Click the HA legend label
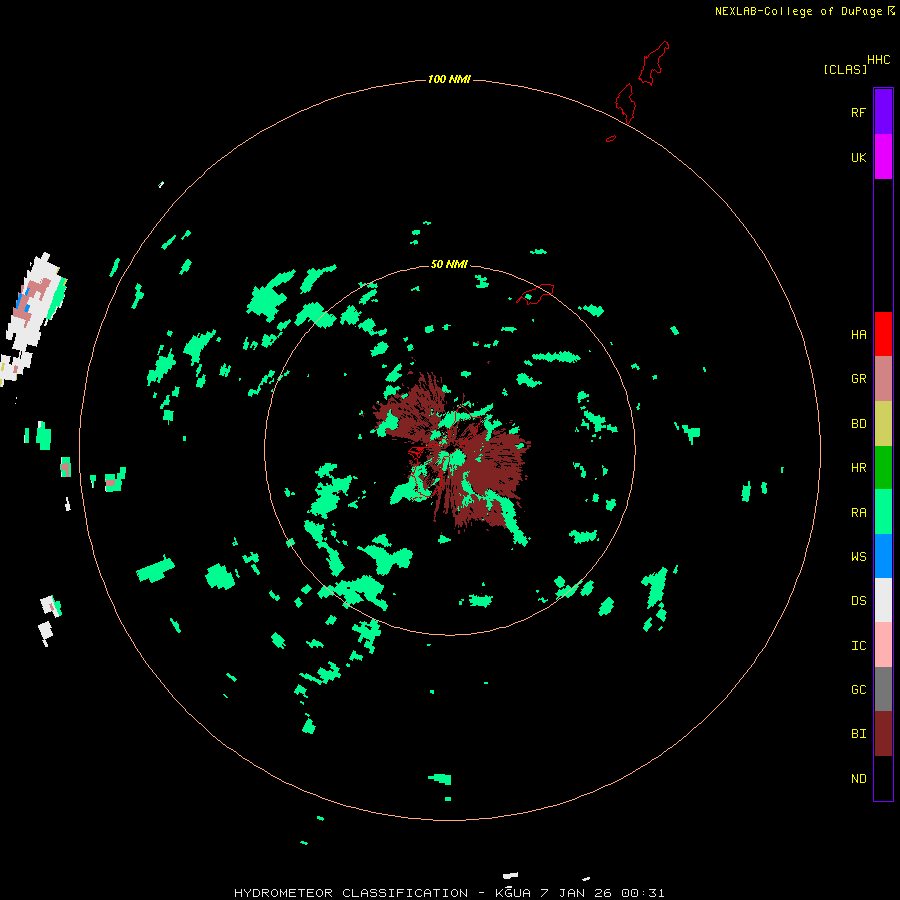The width and height of the screenshot is (900, 900). click(858, 334)
